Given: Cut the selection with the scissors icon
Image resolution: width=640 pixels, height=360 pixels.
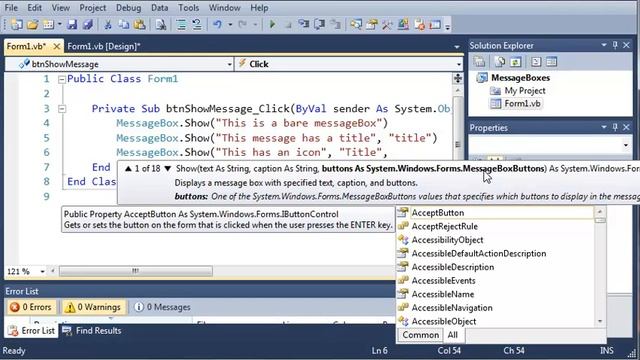Looking at the screenshot, I should pyautogui.click(x=108, y=25).
